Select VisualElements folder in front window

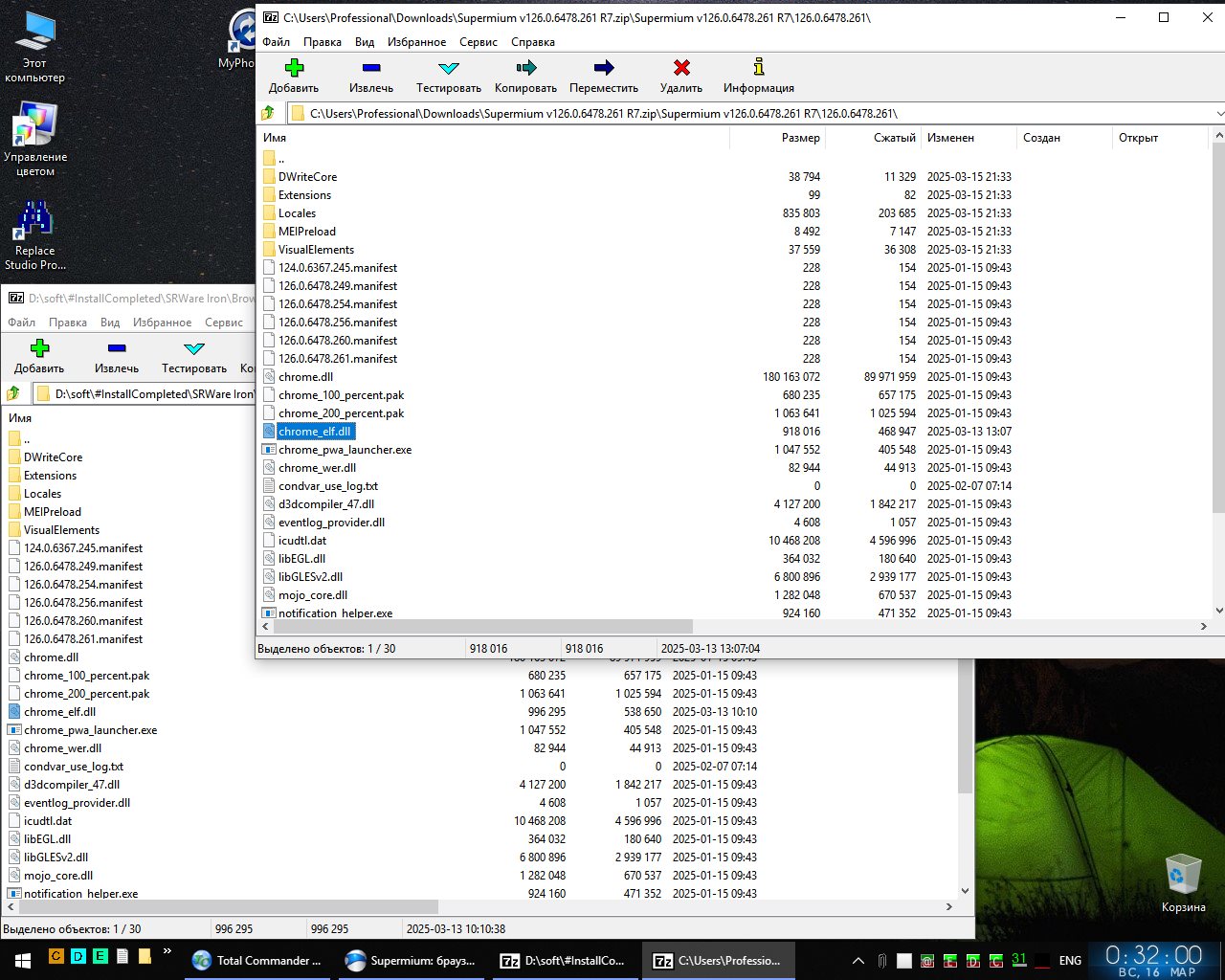coord(316,250)
